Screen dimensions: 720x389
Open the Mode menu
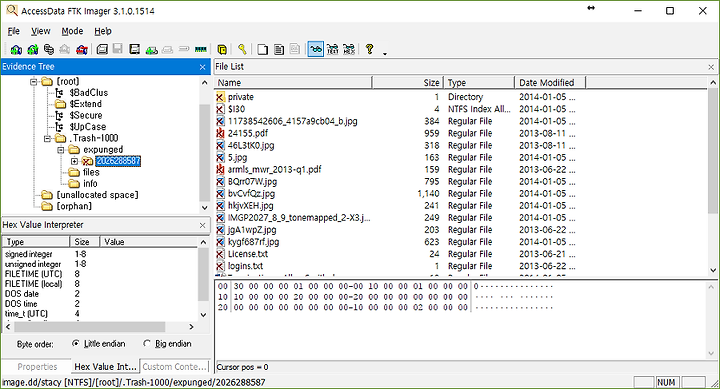pyautogui.click(x=72, y=31)
